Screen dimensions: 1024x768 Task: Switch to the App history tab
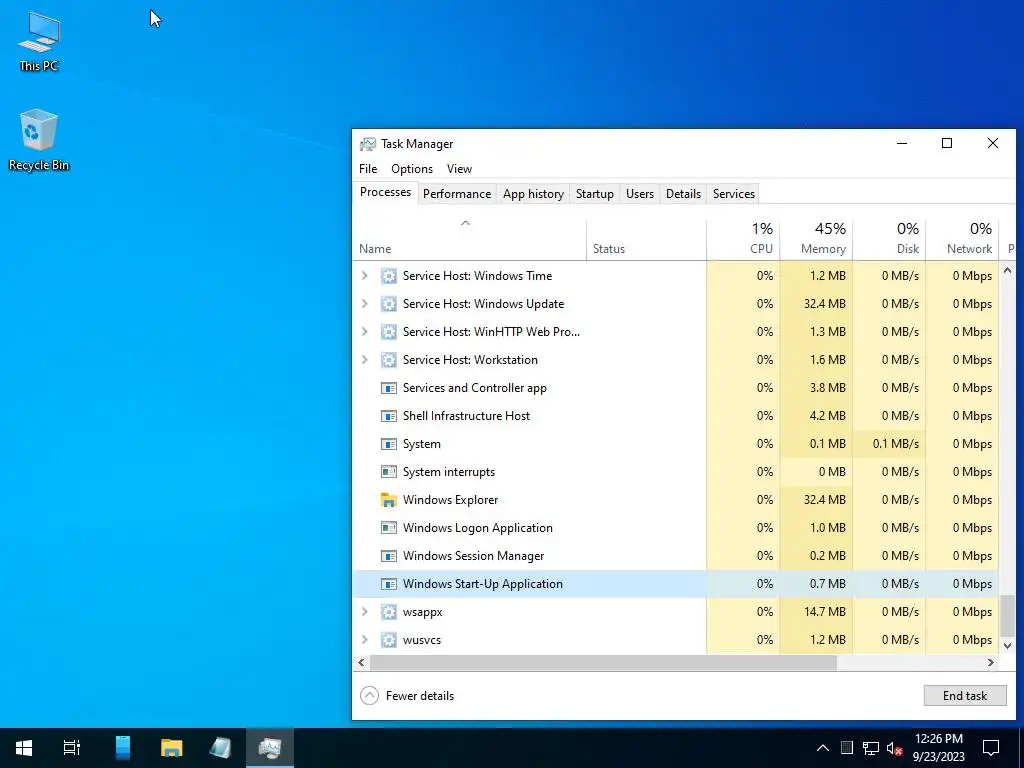pos(534,194)
